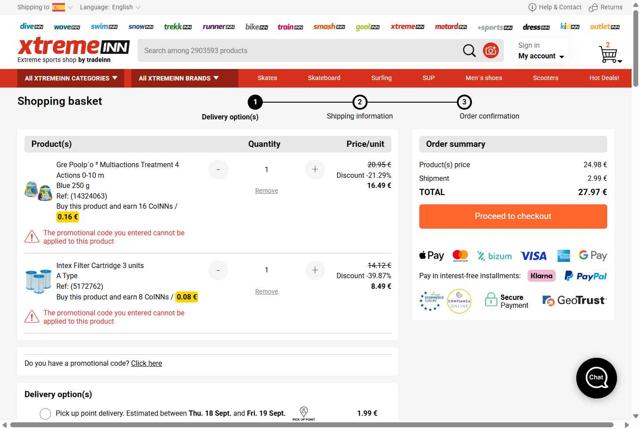
Task: Select Pick up point delivery radio button
Action: pyautogui.click(x=45, y=413)
